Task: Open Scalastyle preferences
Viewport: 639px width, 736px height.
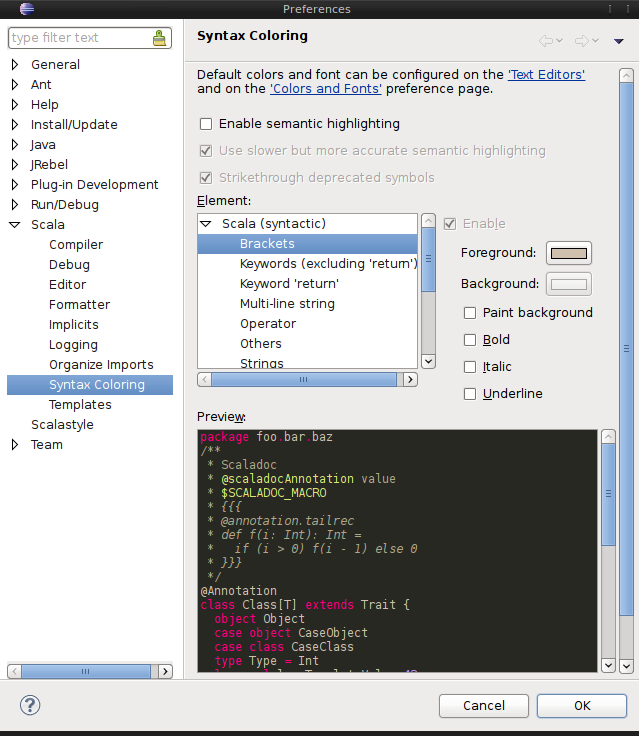Action: pyautogui.click(x=62, y=425)
